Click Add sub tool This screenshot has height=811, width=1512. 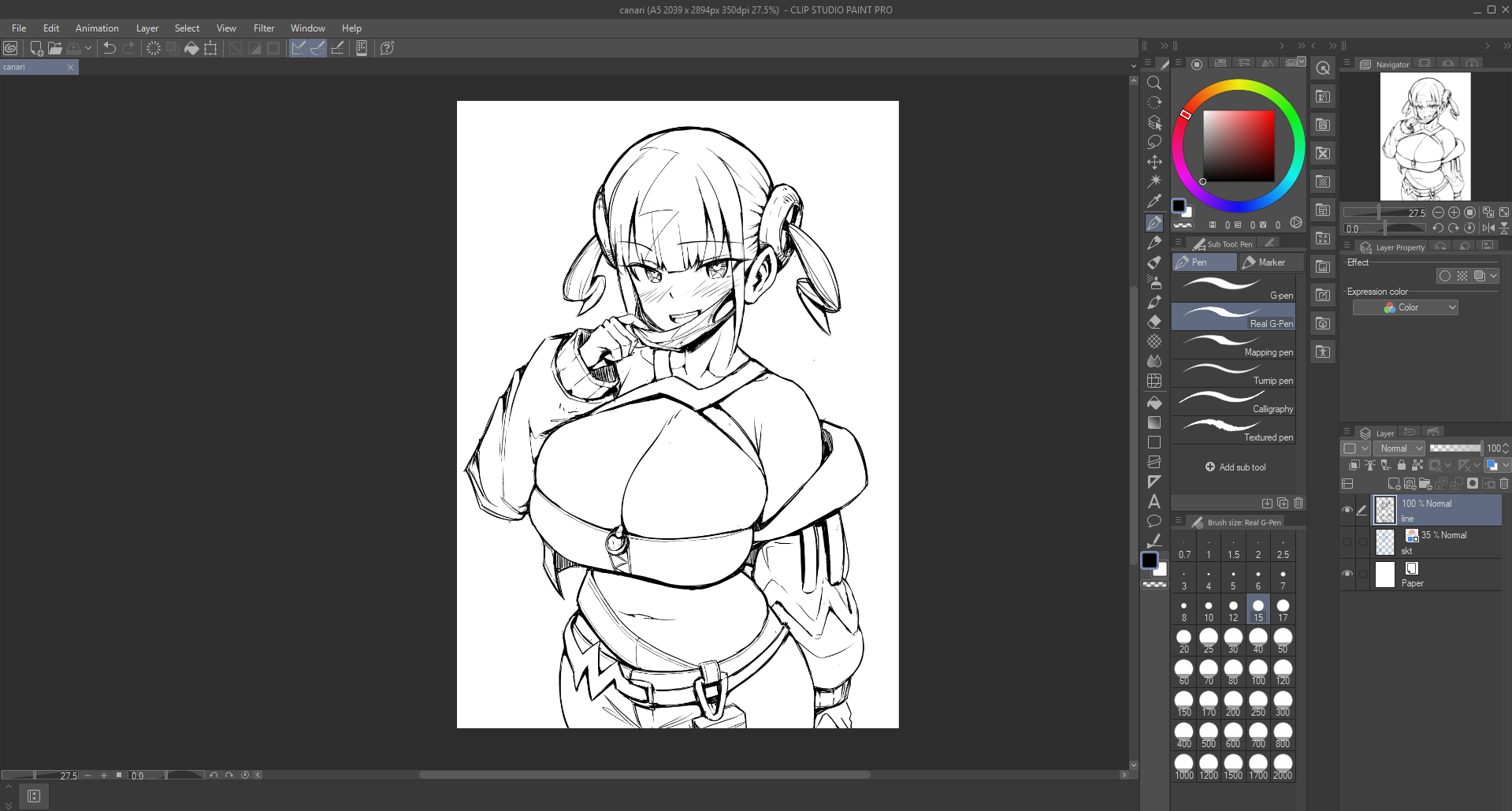pyautogui.click(x=1235, y=467)
